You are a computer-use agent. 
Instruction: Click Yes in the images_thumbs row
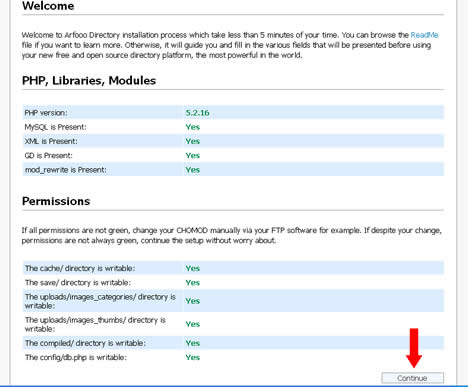click(x=193, y=324)
